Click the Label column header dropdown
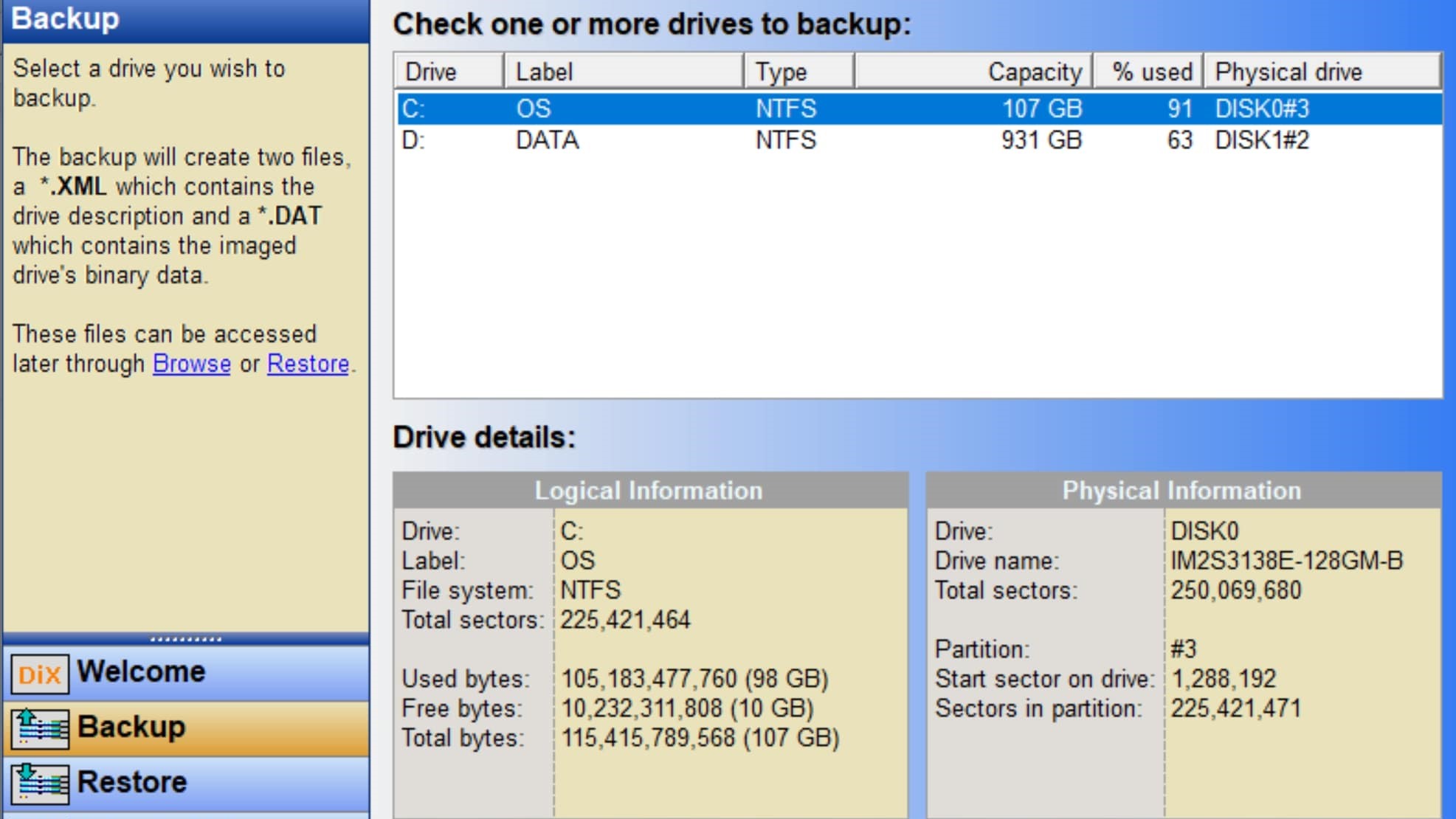 (622, 72)
